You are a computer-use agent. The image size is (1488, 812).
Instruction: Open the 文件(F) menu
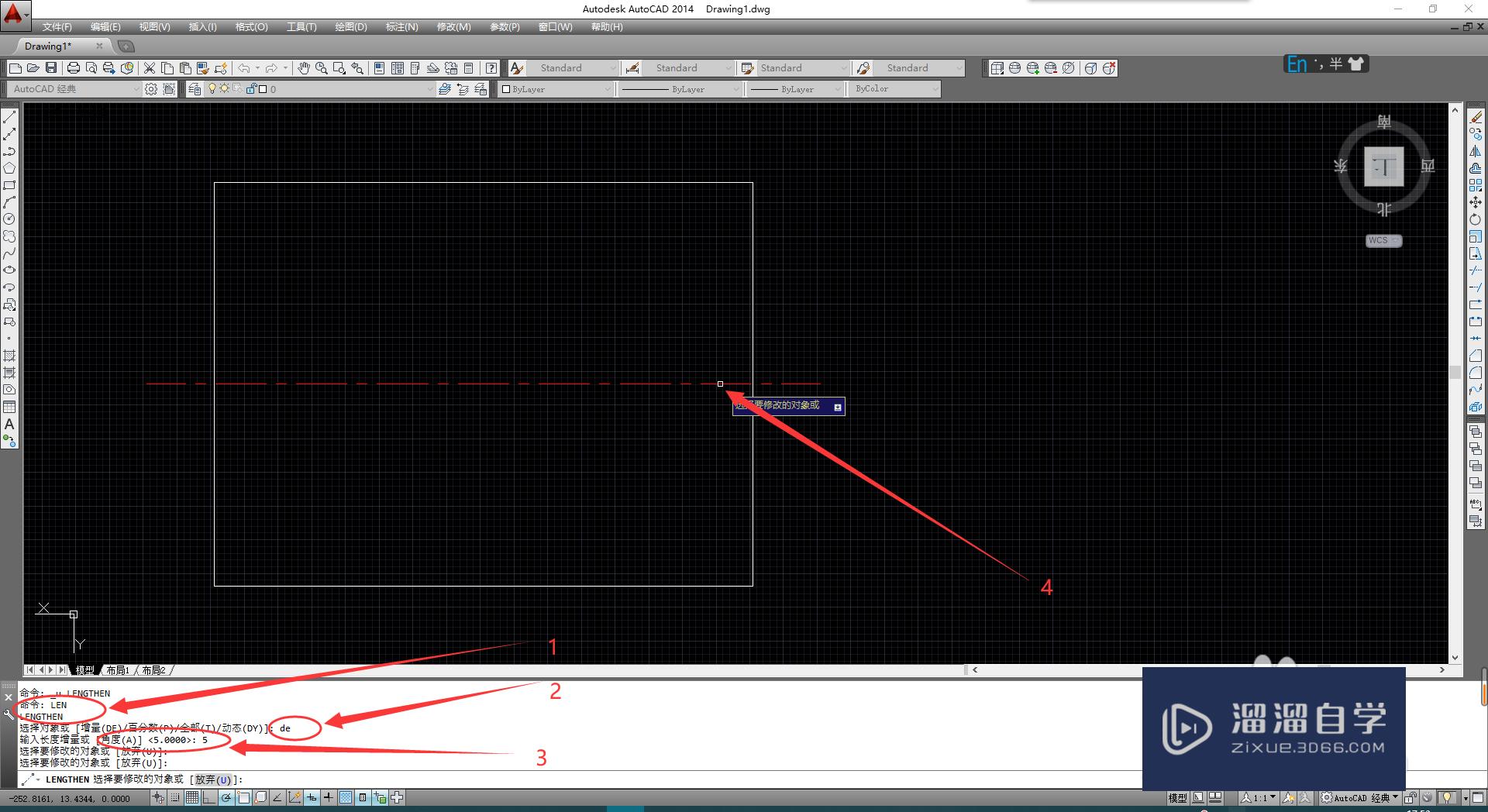point(57,27)
